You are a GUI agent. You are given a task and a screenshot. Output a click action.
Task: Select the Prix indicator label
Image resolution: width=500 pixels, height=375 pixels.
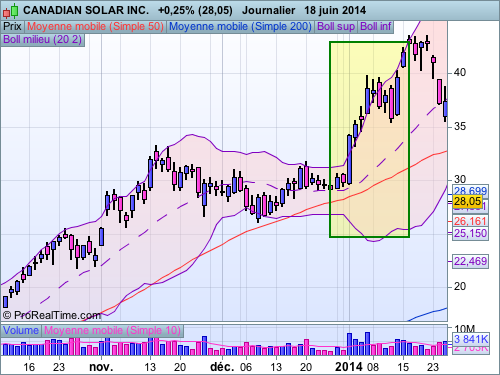click(13, 27)
